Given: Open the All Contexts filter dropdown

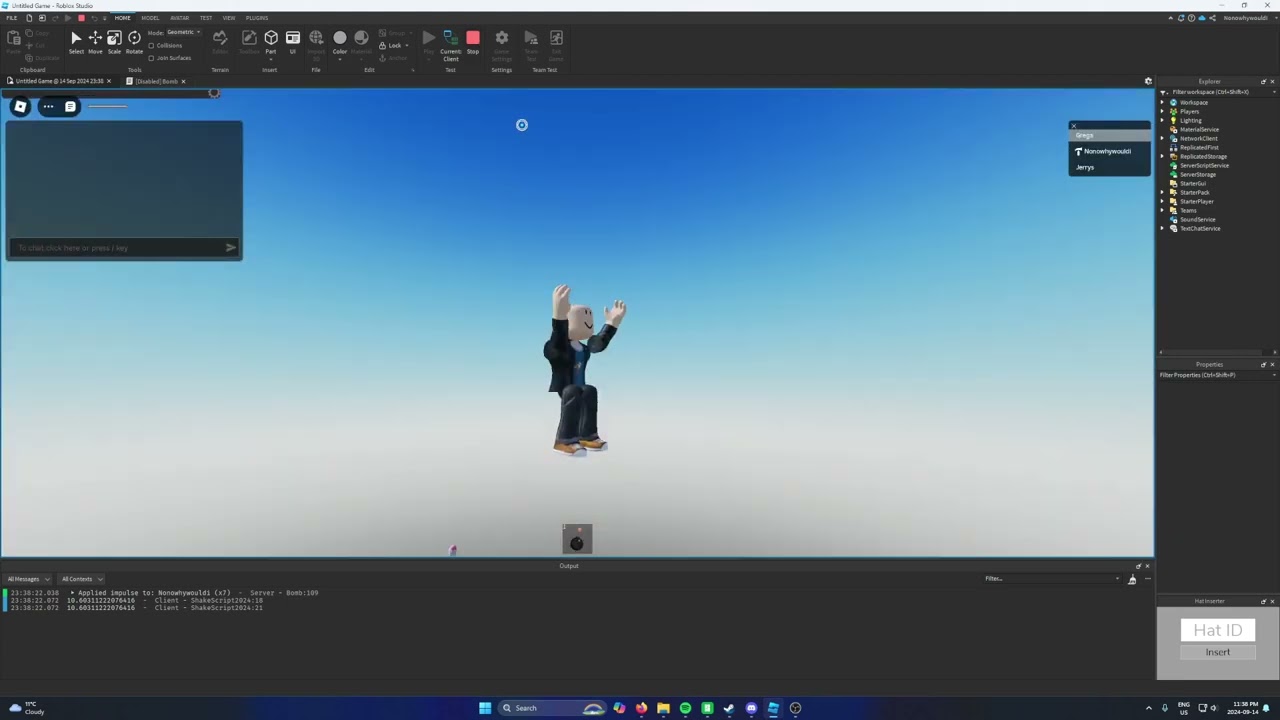Looking at the screenshot, I should coord(82,579).
